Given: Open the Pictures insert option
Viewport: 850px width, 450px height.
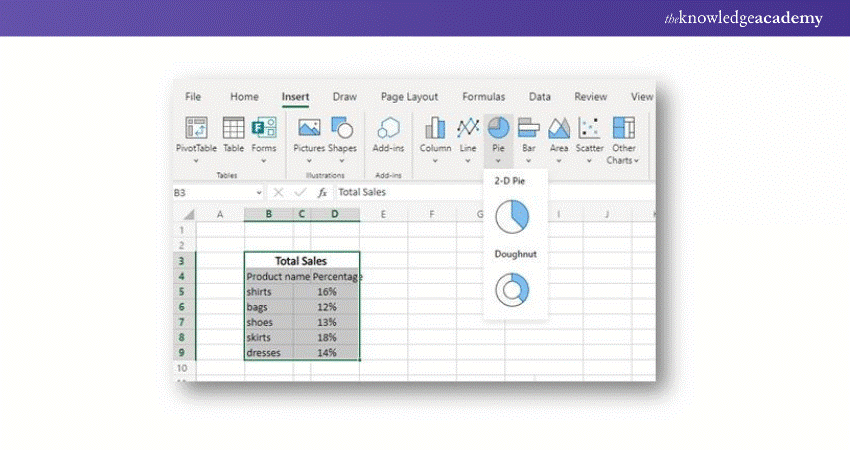Looking at the screenshot, I should pos(309,128).
